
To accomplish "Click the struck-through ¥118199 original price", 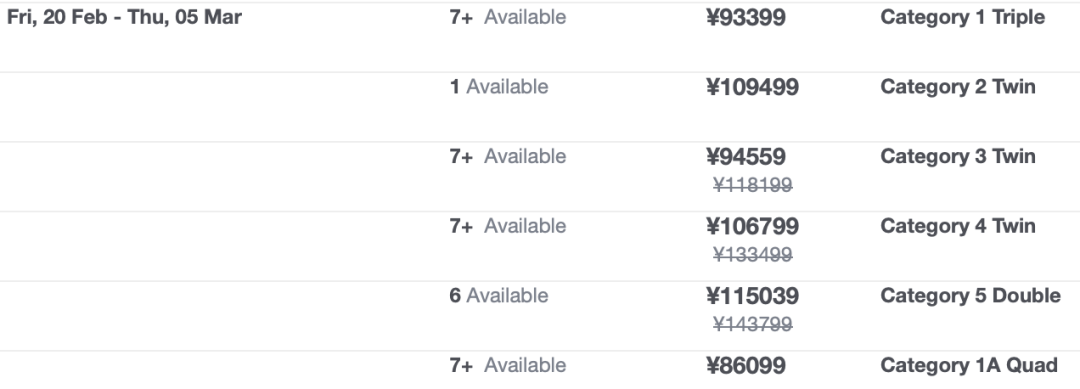I will (x=753, y=185).
